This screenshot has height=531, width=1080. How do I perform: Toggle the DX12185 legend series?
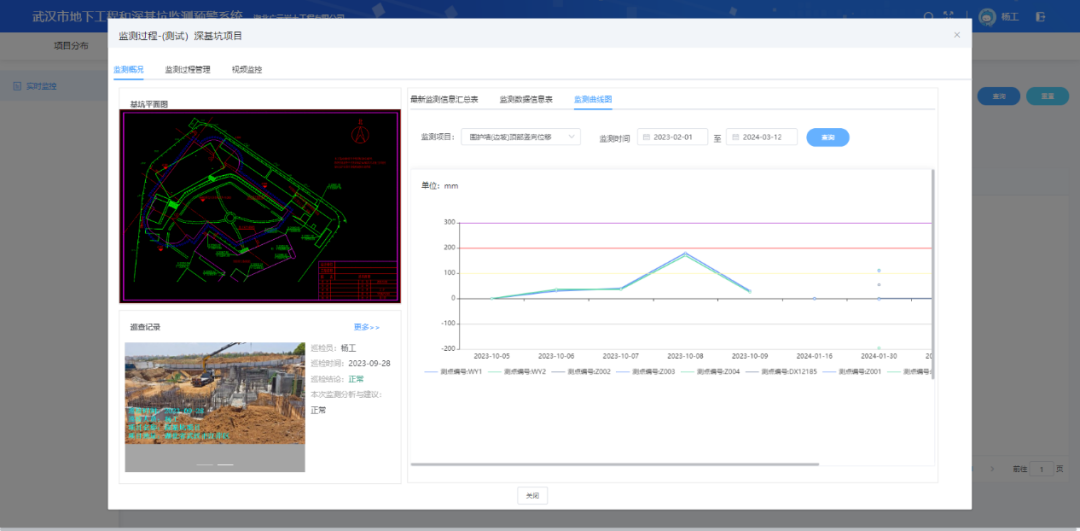[x=783, y=371]
